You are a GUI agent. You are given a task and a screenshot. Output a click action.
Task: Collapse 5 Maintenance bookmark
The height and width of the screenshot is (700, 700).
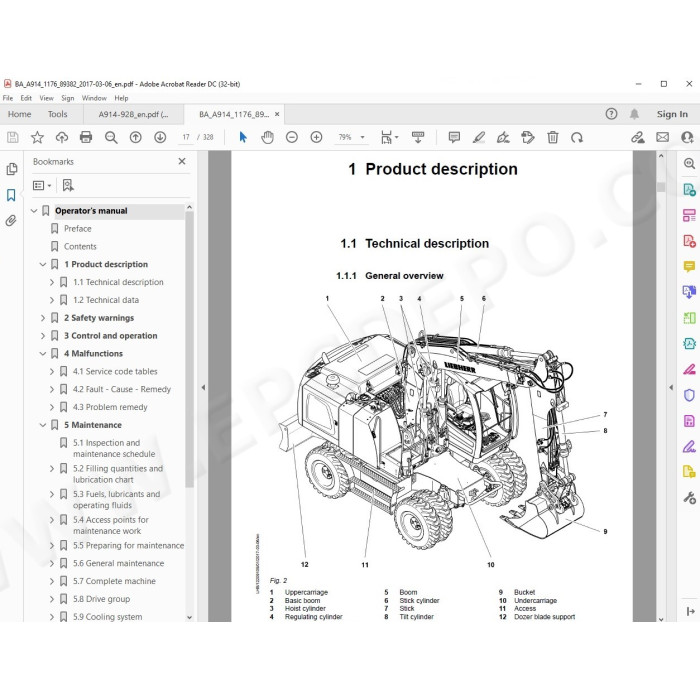point(43,425)
